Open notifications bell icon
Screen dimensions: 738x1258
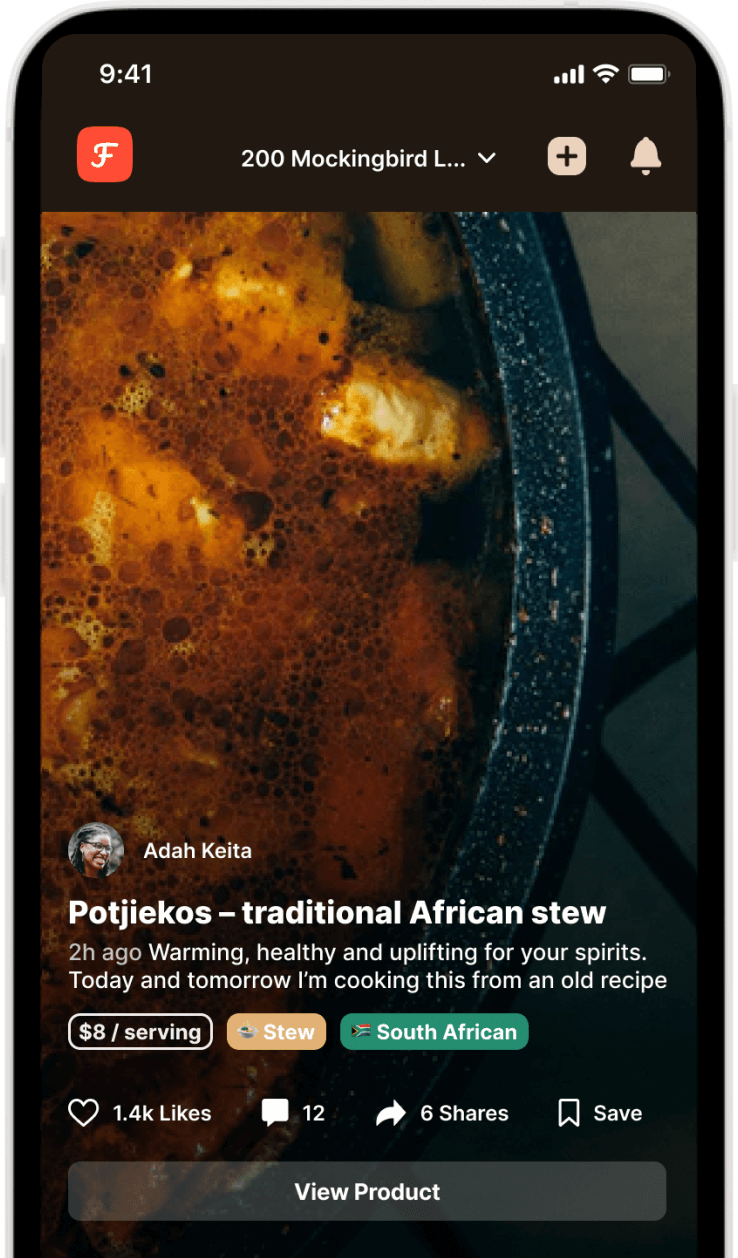coord(646,156)
